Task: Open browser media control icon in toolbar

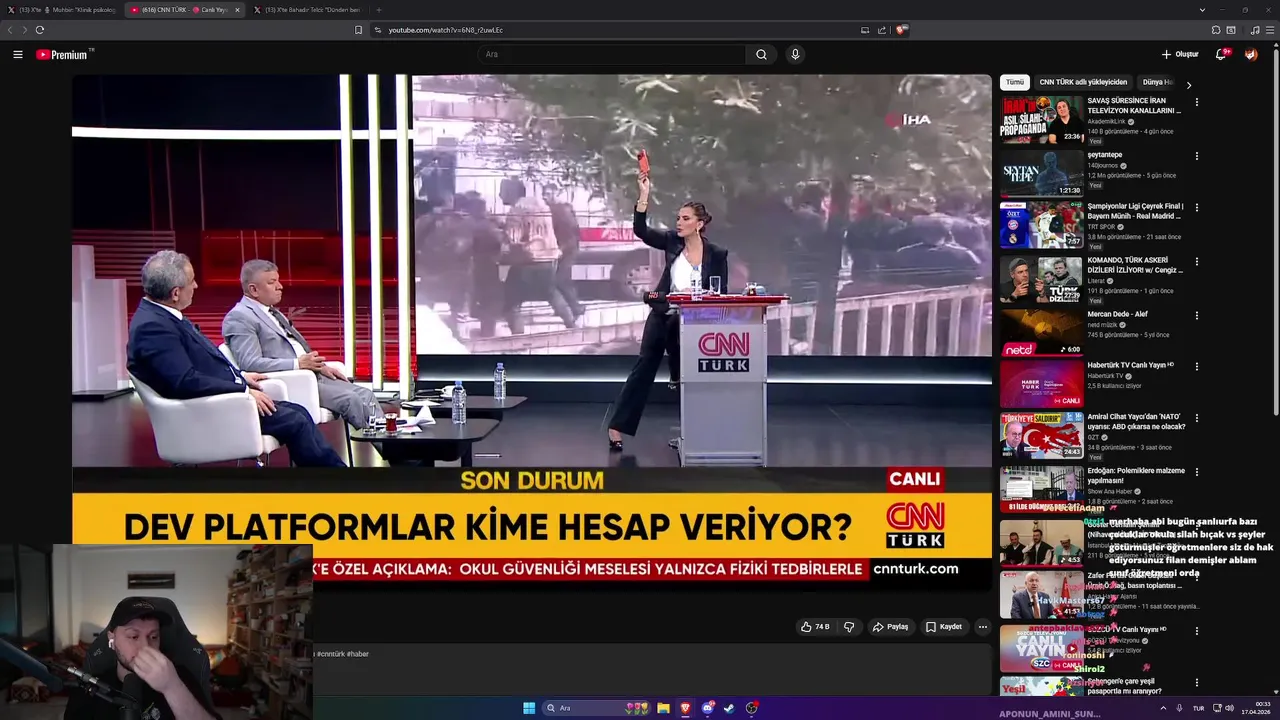Action: [1254, 30]
